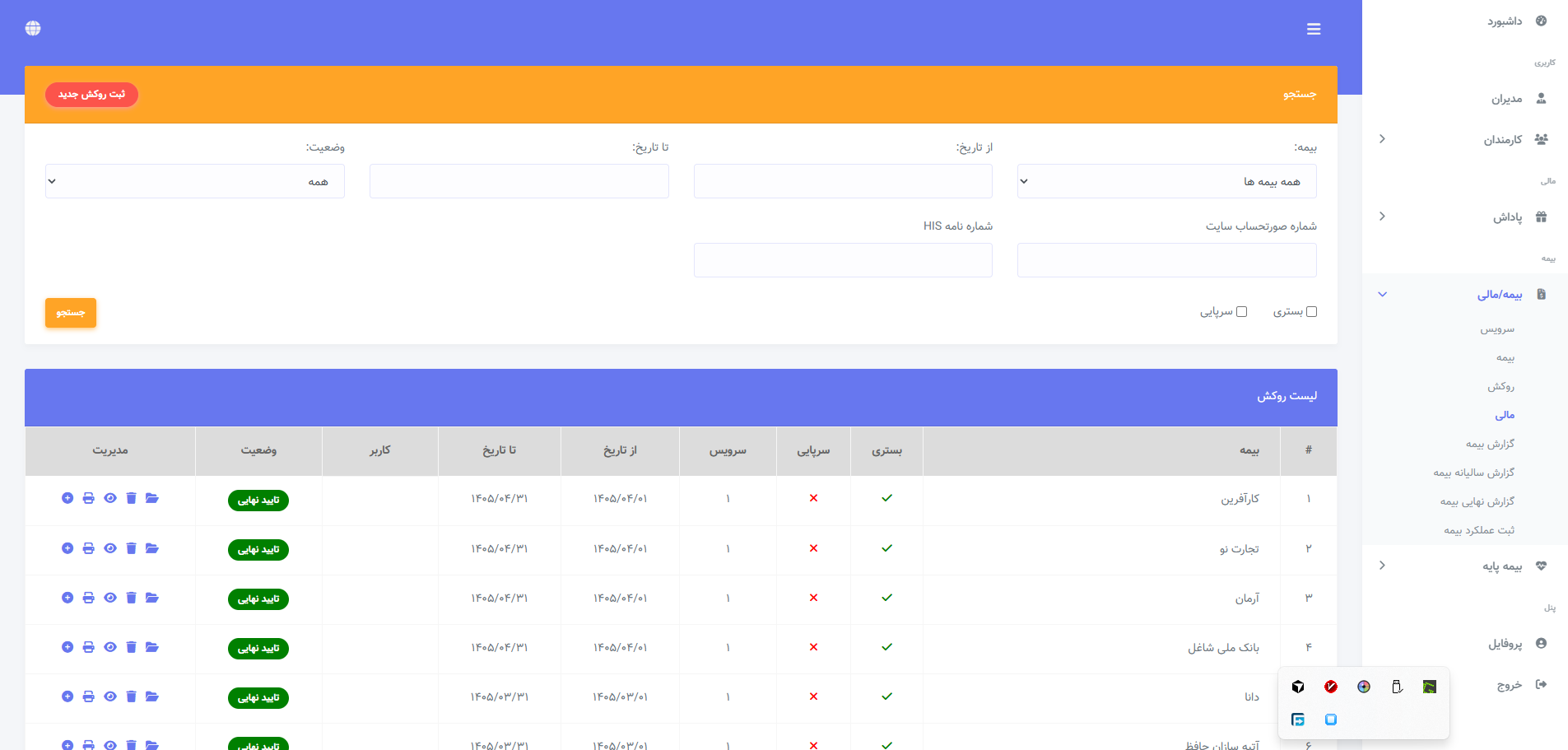
Task: Click خروج logout link
Action: pos(1510,685)
